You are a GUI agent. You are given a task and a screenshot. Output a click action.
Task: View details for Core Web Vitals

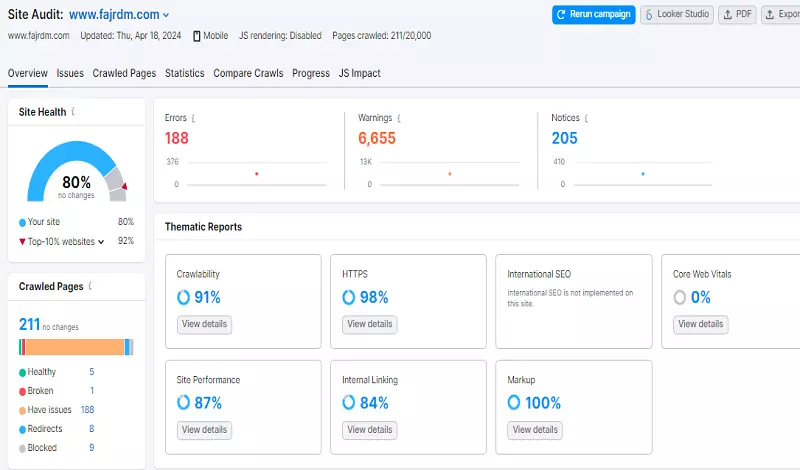701,324
